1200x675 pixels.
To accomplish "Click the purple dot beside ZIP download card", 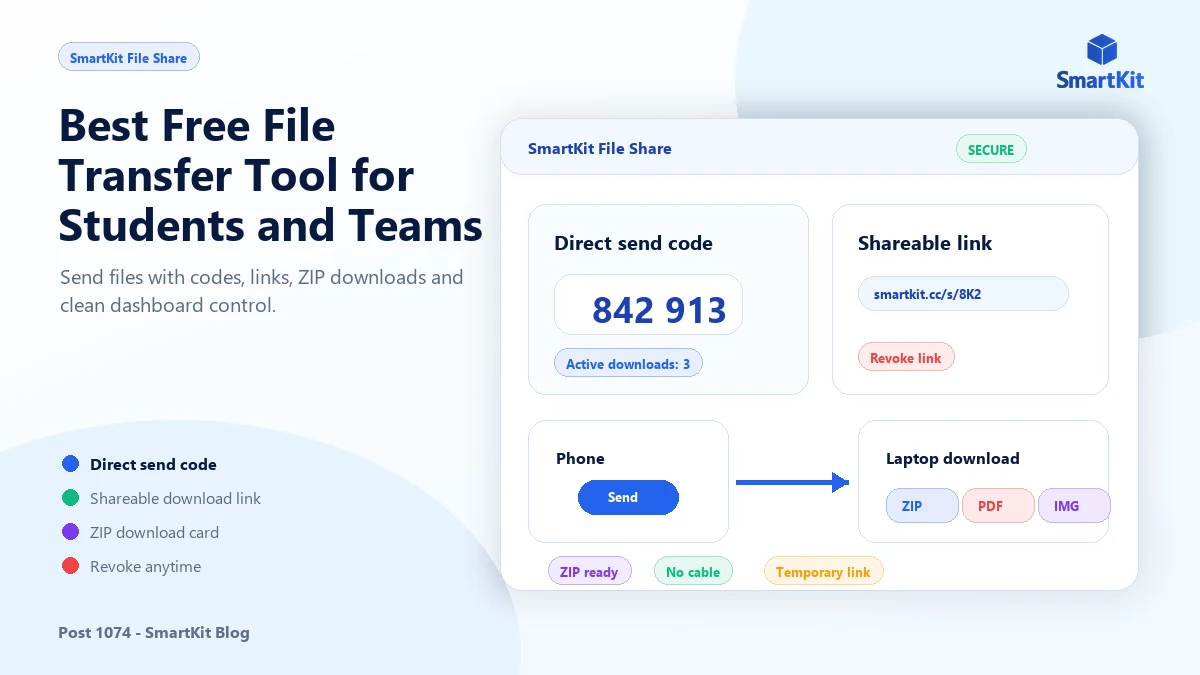I will coord(70,532).
